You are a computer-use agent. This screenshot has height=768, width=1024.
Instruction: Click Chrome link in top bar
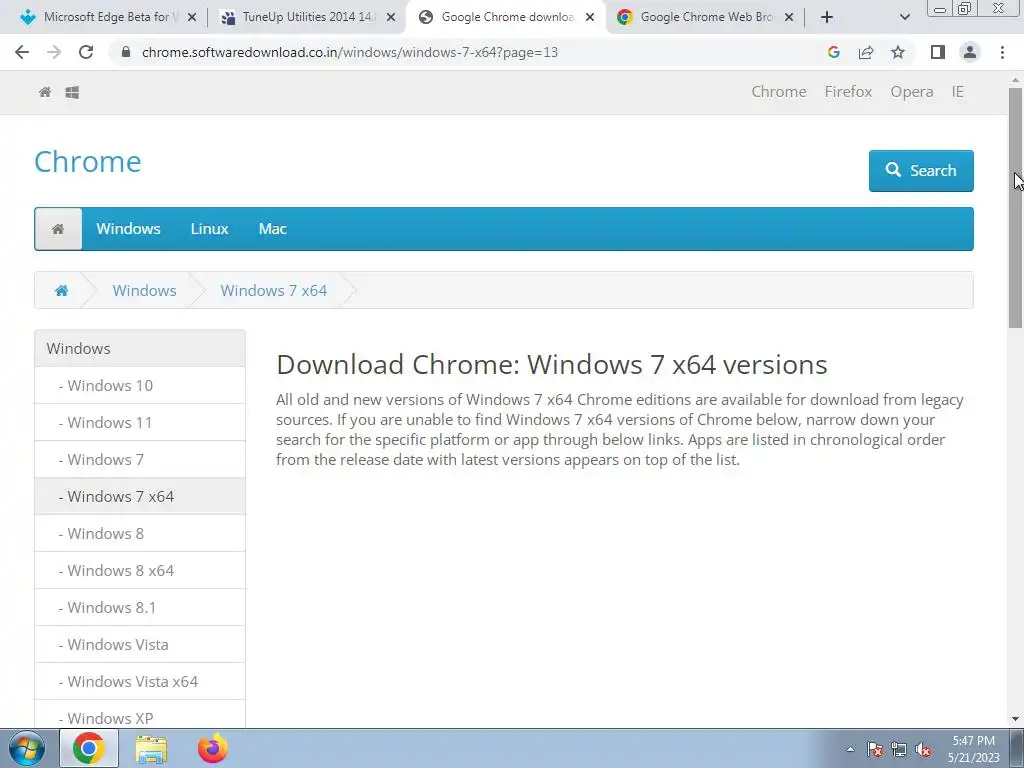(778, 91)
